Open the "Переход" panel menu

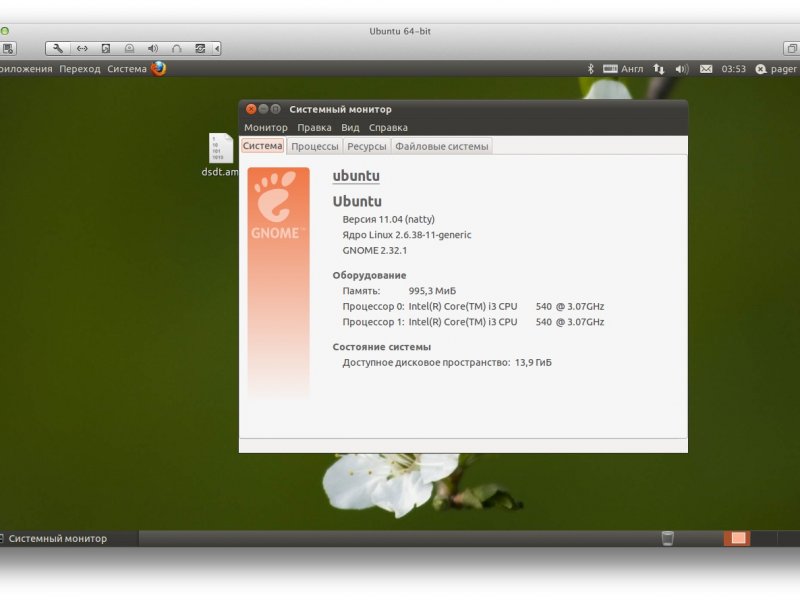[80, 69]
